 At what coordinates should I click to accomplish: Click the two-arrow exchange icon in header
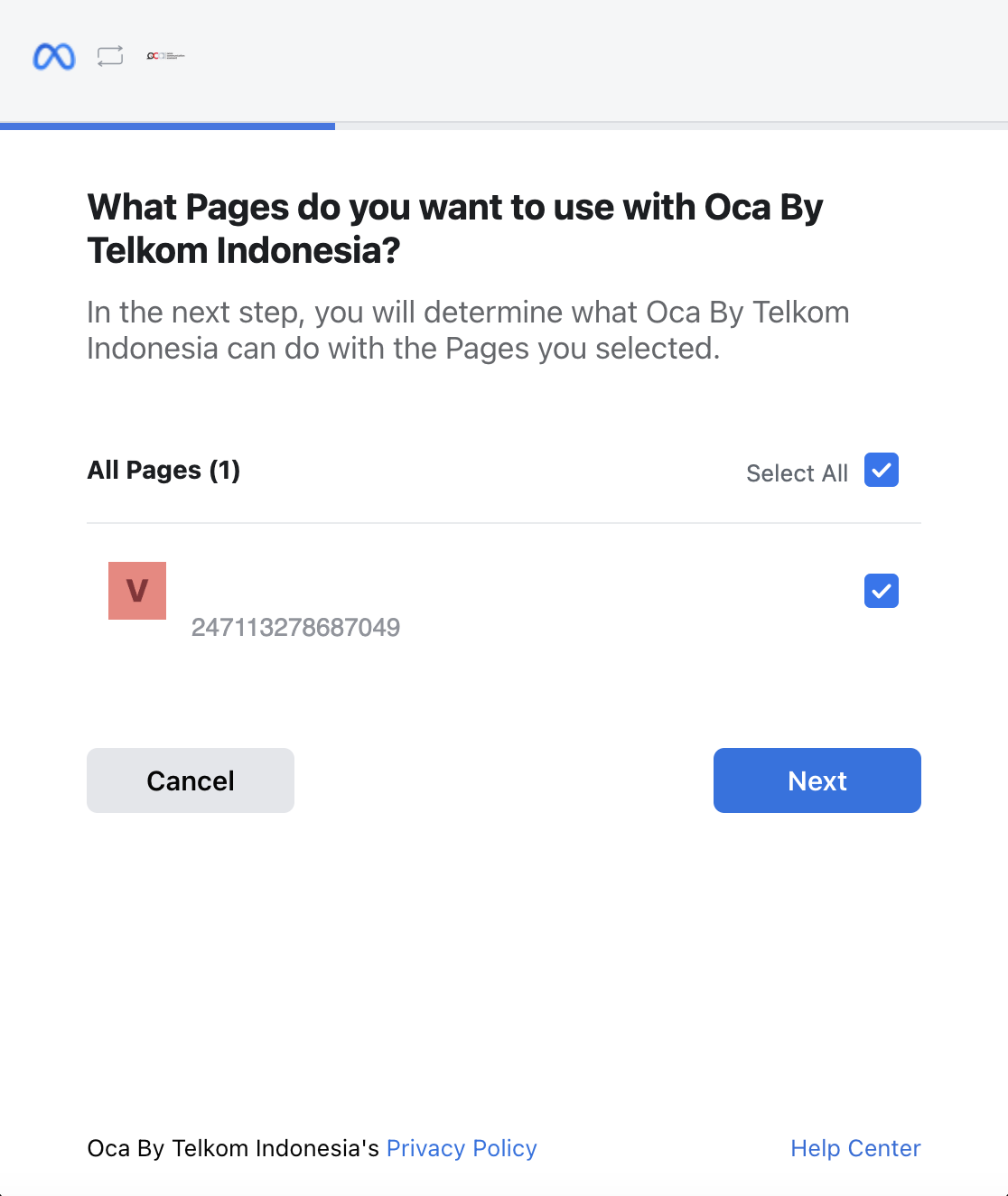click(x=110, y=56)
